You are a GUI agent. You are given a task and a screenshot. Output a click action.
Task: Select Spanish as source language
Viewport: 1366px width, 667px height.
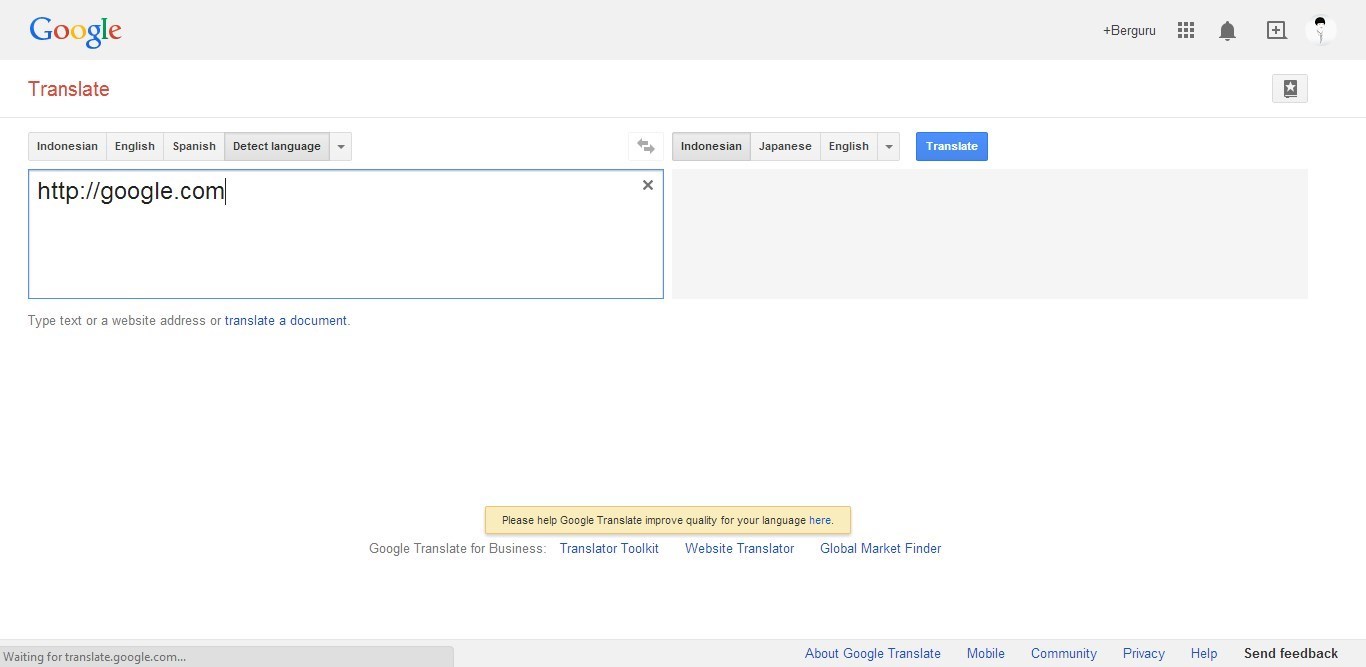pos(194,147)
